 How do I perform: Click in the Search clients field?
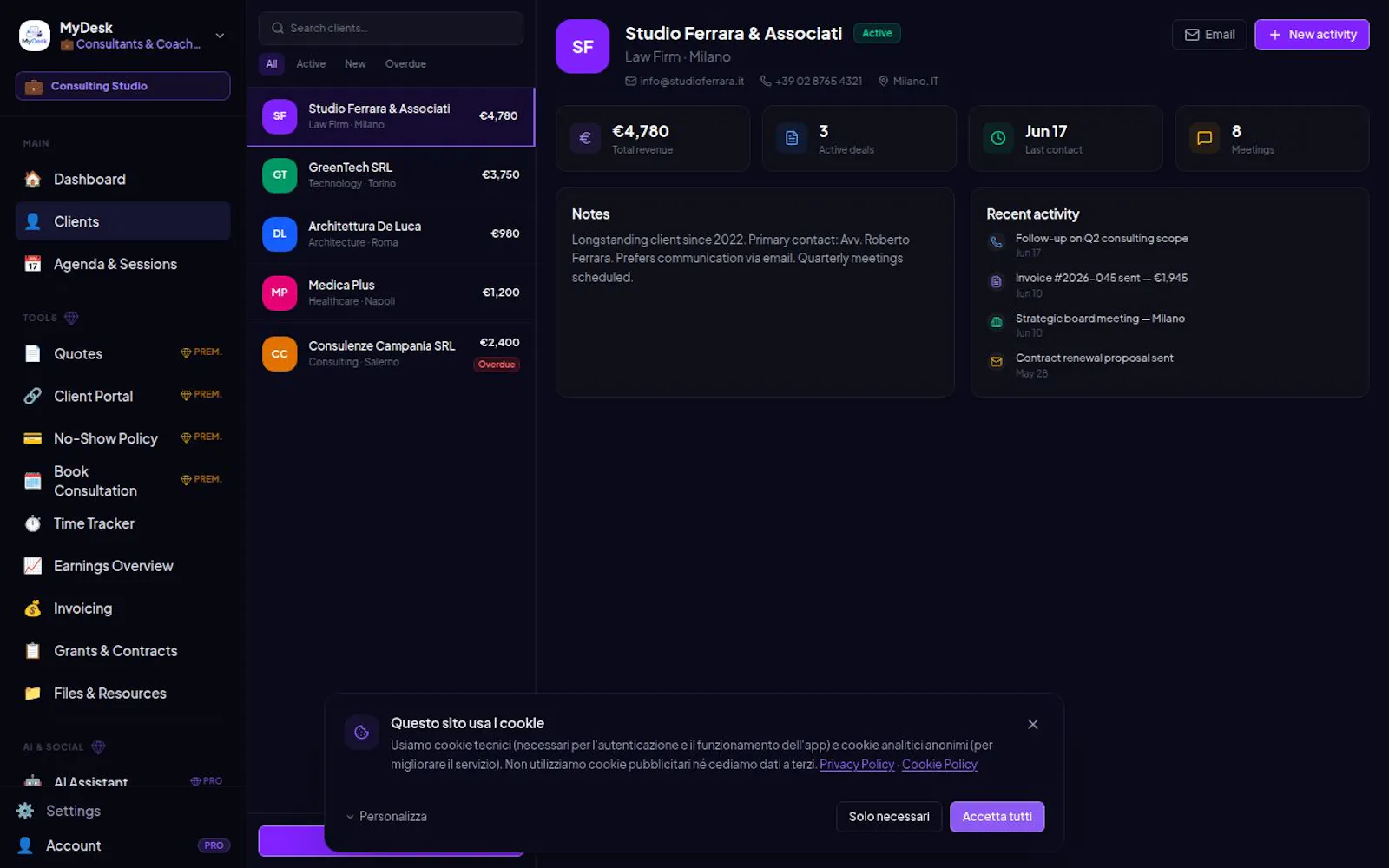point(391,28)
